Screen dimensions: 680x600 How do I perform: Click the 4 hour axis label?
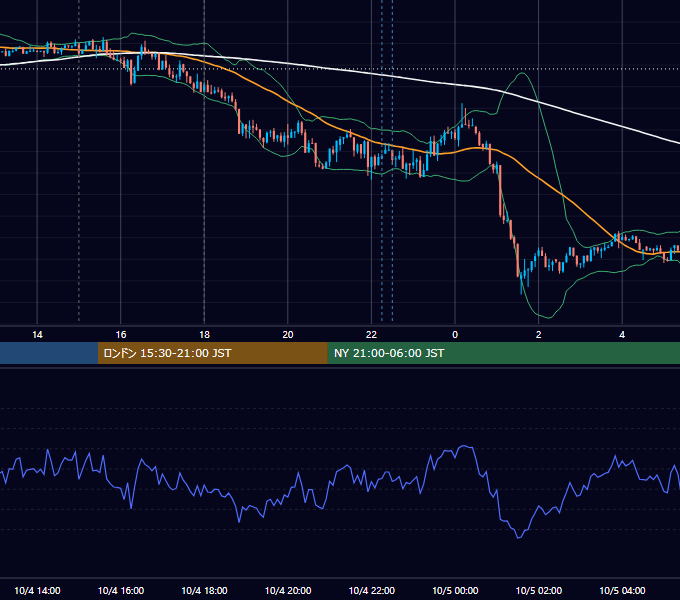coord(622,335)
